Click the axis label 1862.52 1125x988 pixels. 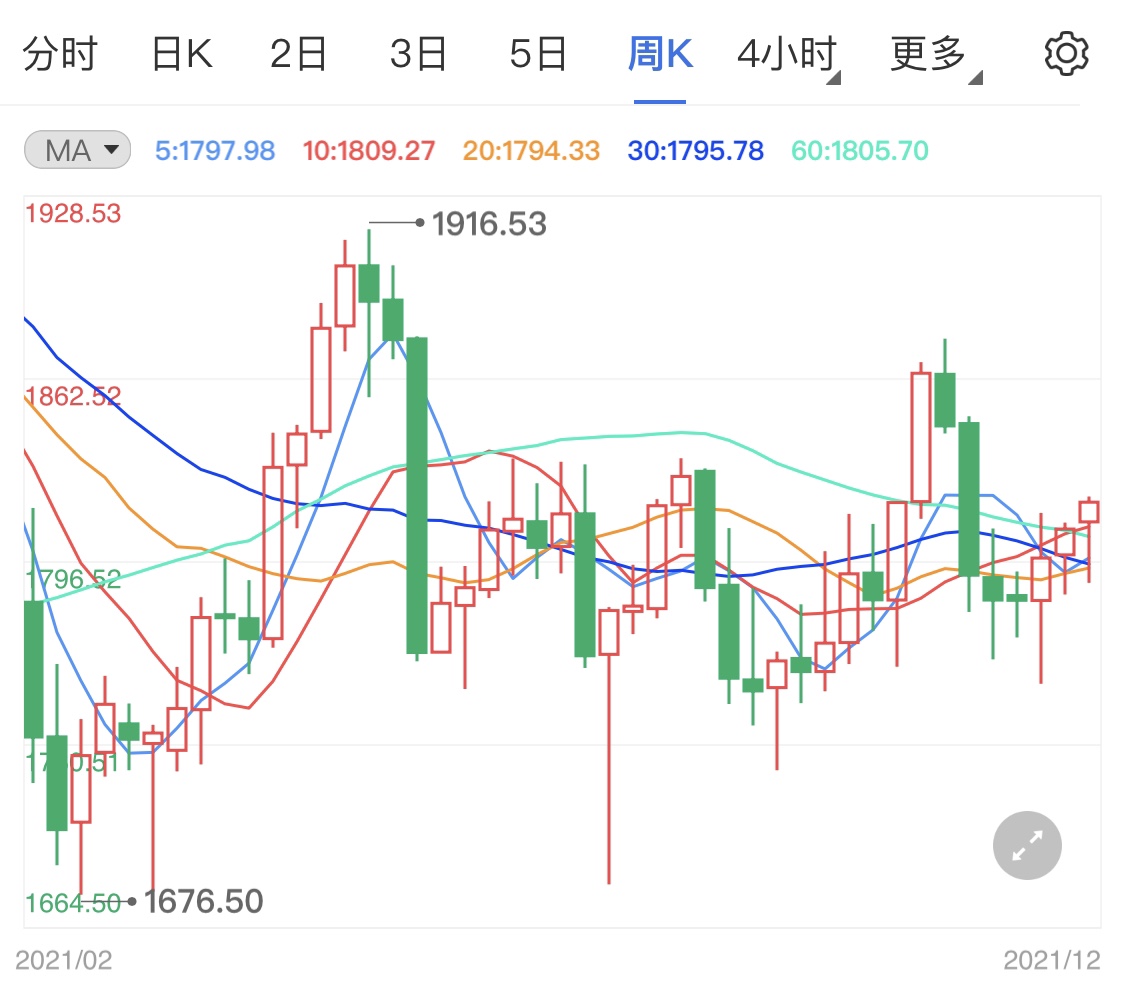tap(73, 396)
